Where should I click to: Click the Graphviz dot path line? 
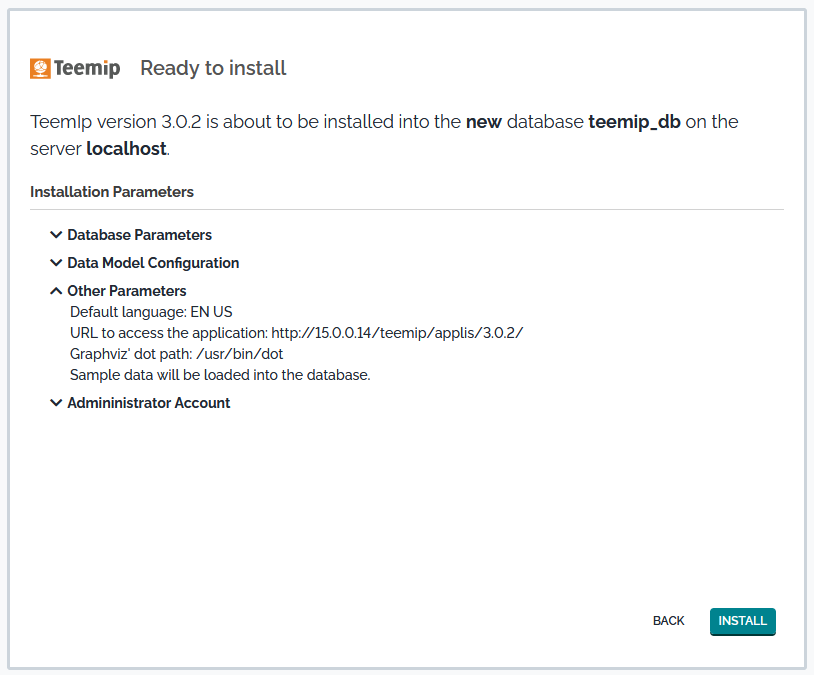177,354
